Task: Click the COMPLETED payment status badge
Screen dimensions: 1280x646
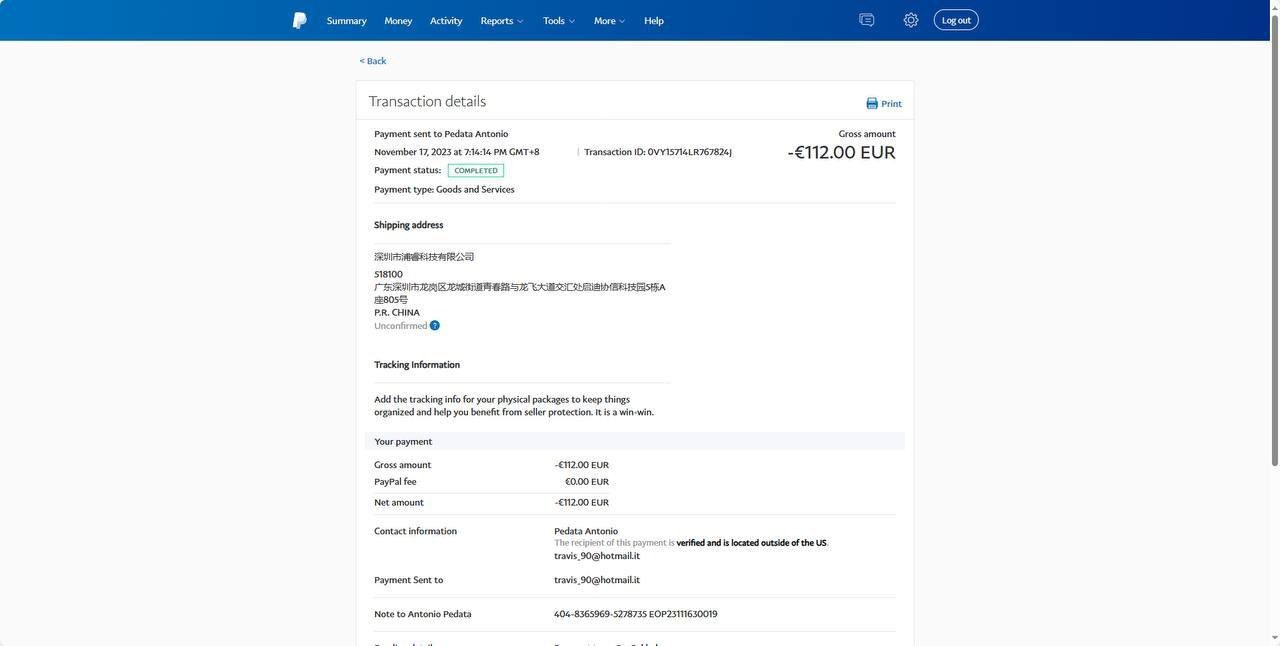Action: pos(476,171)
